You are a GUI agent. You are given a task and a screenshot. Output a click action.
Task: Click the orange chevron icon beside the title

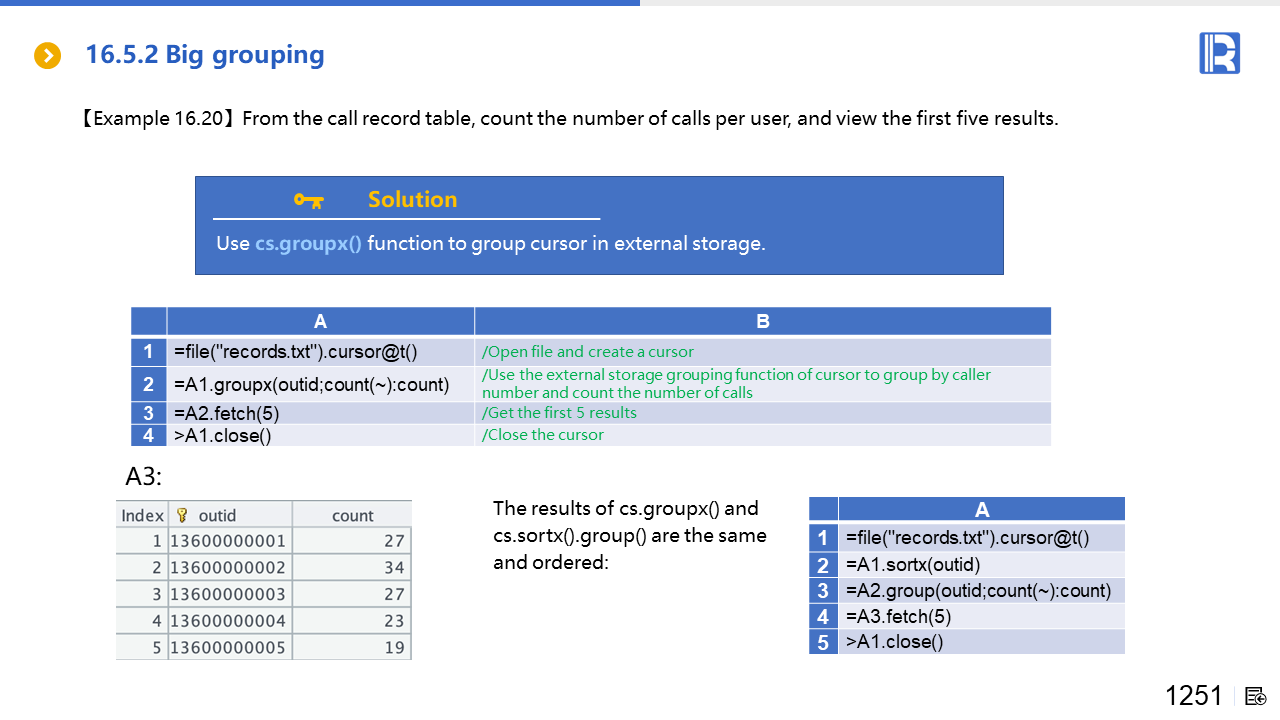click(47, 56)
